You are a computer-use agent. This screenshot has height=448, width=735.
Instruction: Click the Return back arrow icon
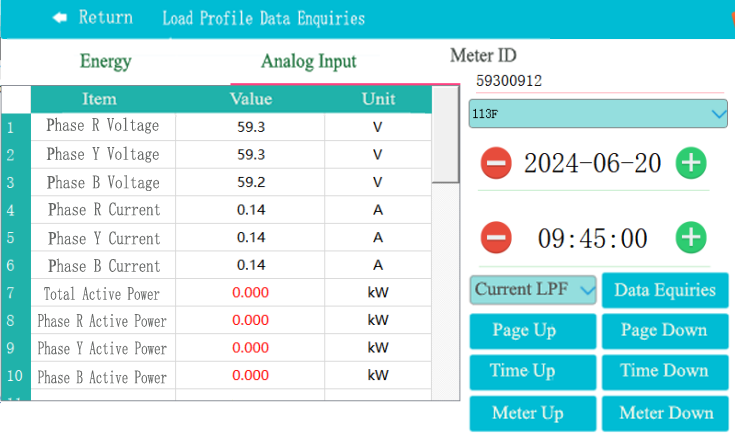[x=60, y=18]
